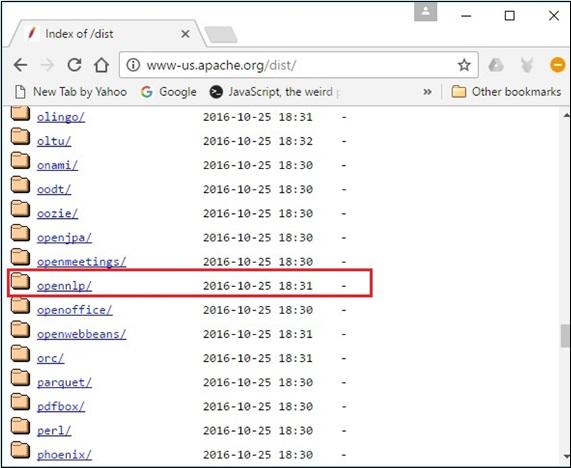Click the vertical scrollbar thumb
The width and height of the screenshot is (571, 468).
(565, 336)
